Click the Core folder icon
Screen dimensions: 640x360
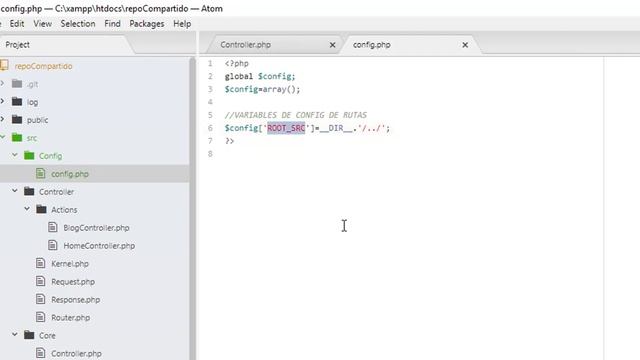[x=29, y=335]
